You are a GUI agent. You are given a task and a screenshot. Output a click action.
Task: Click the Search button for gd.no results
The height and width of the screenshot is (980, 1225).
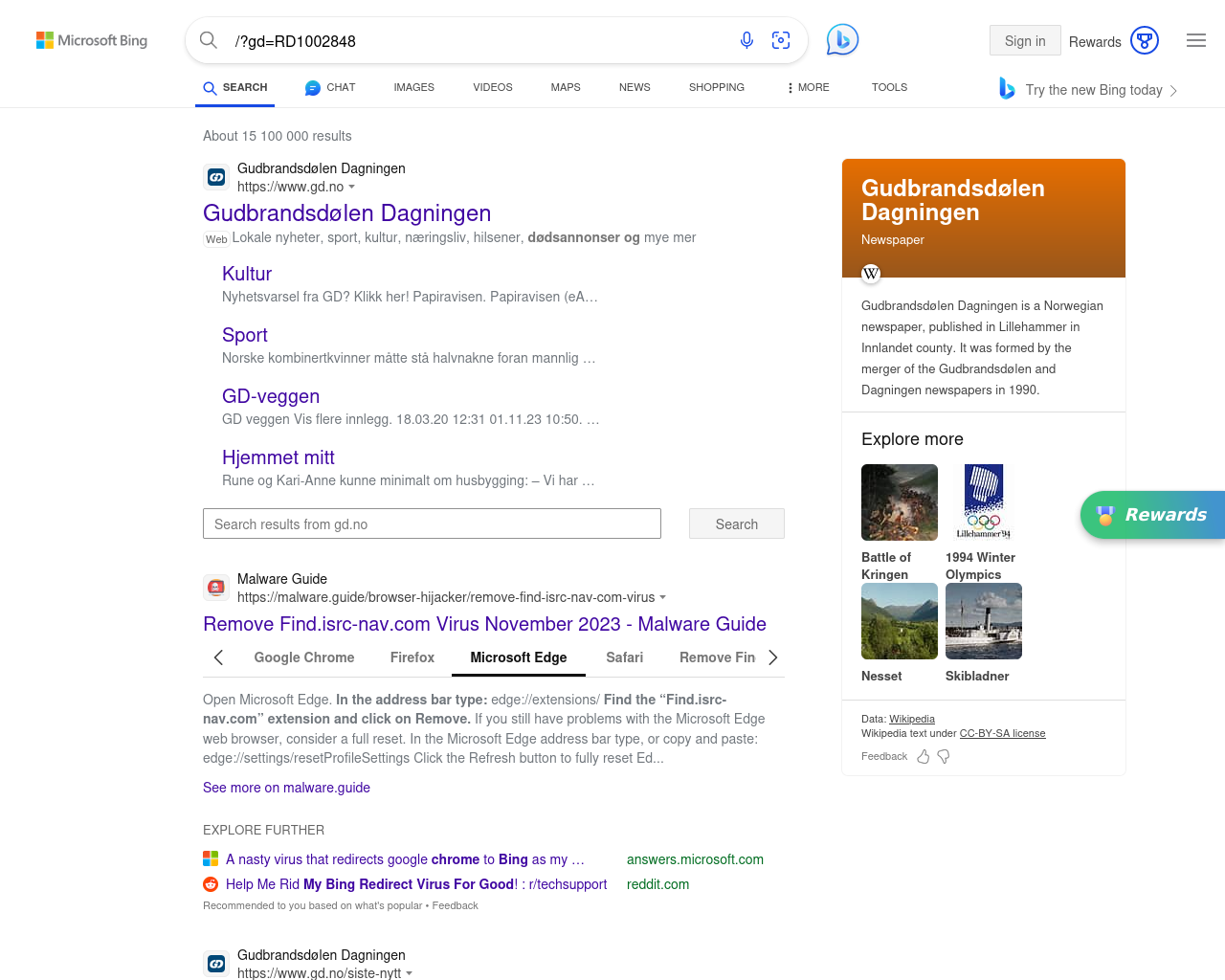pos(737,523)
